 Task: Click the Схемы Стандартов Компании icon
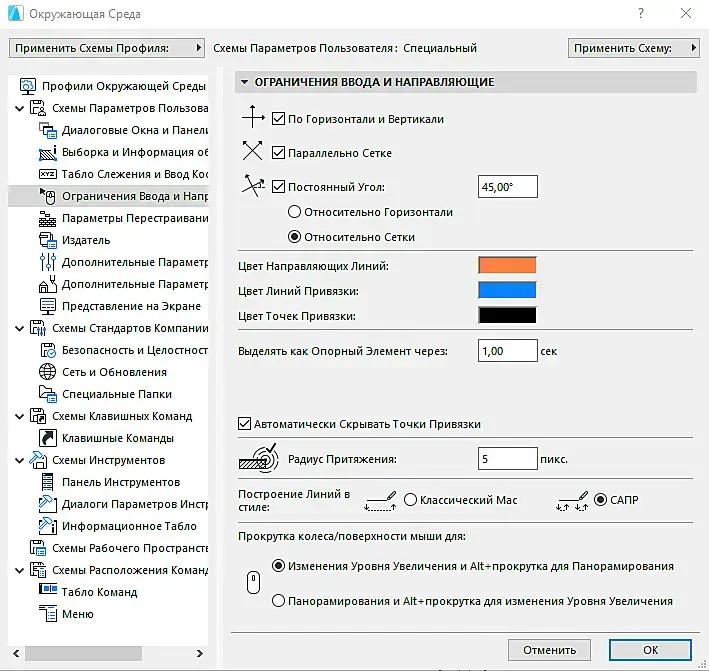pyautogui.click(x=38, y=328)
